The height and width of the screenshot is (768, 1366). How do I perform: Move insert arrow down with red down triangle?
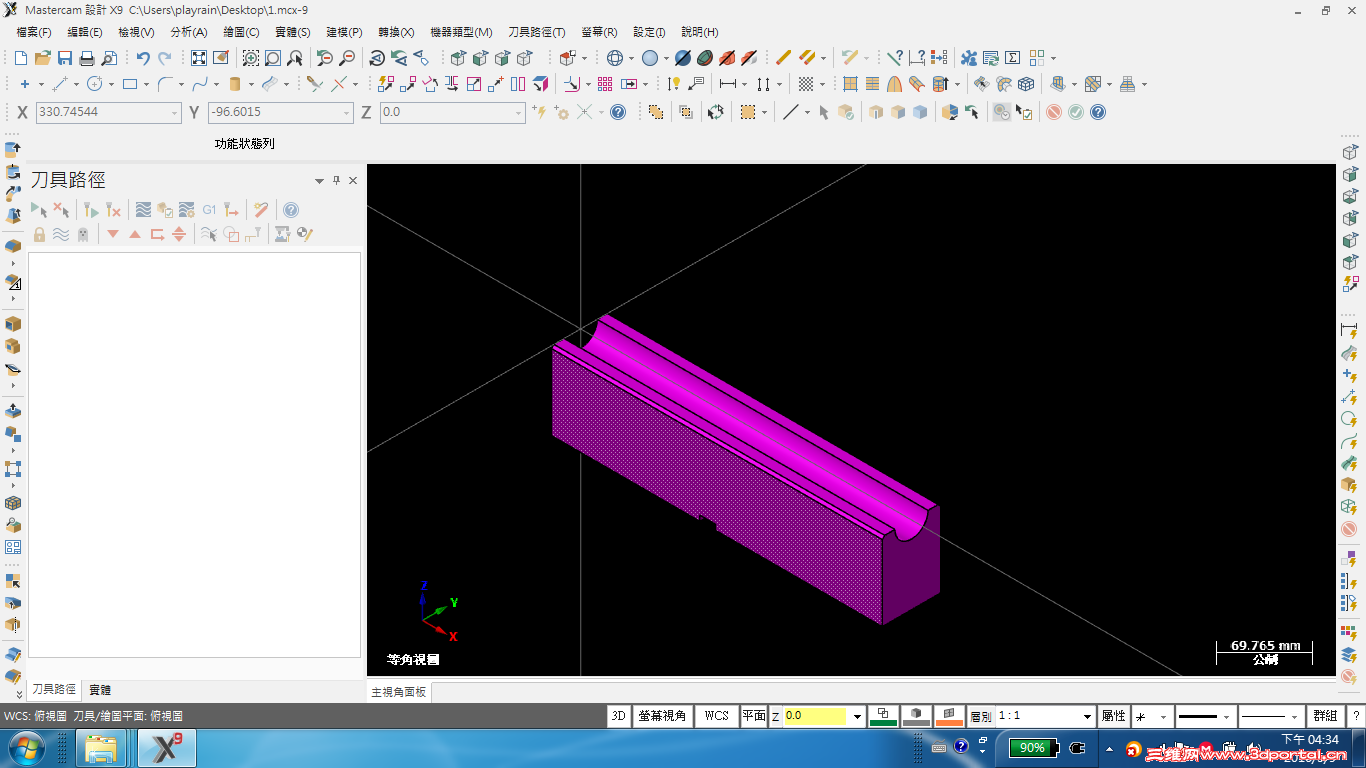pyautogui.click(x=113, y=234)
